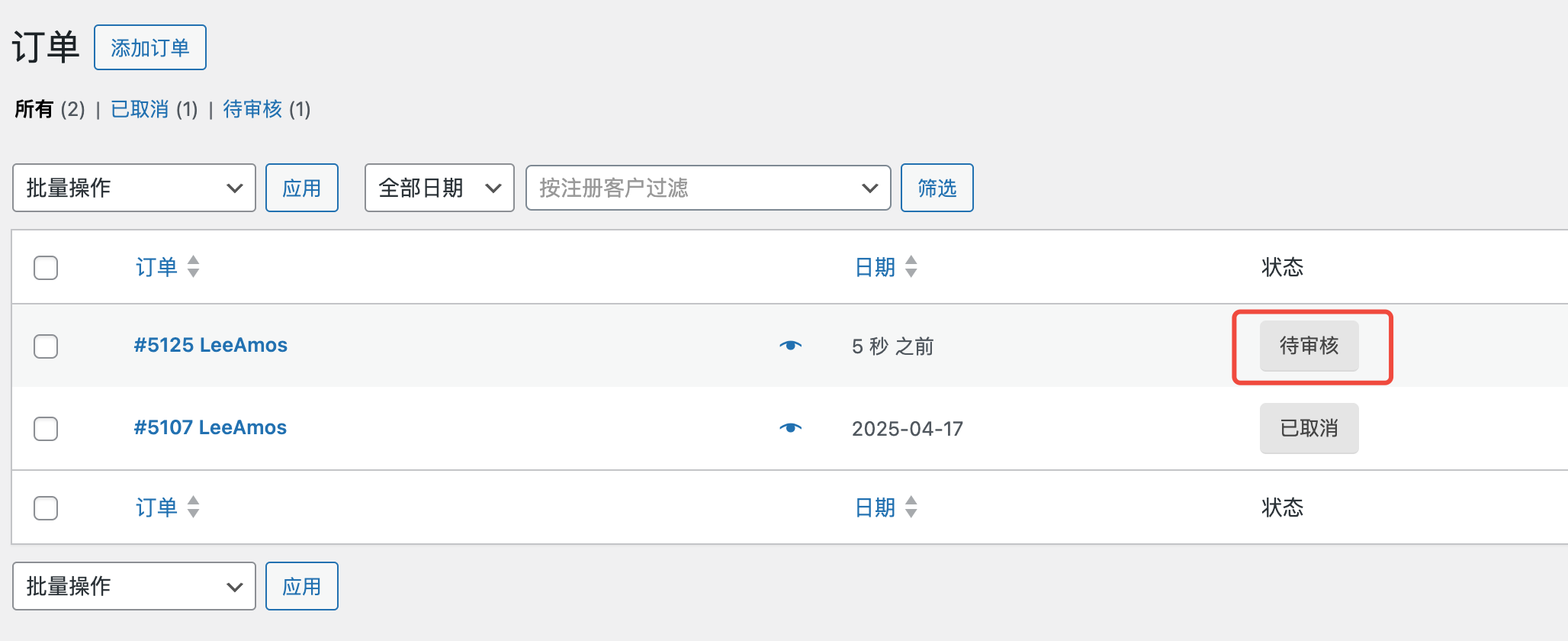Select the checkbox for order #5125
Image resolution: width=1568 pixels, height=641 pixels.
(46, 346)
